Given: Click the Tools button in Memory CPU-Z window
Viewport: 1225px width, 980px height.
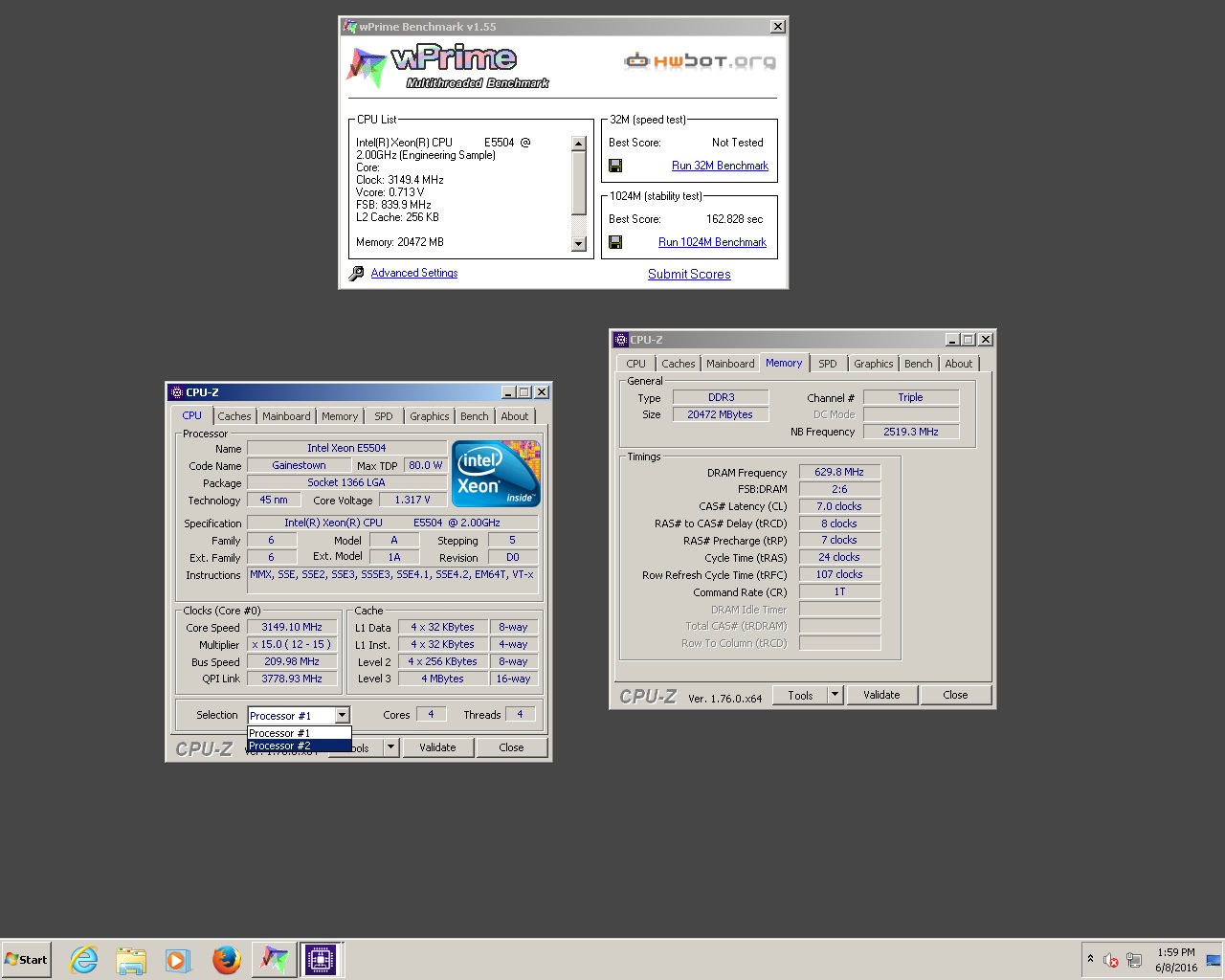Looking at the screenshot, I should pos(800,695).
